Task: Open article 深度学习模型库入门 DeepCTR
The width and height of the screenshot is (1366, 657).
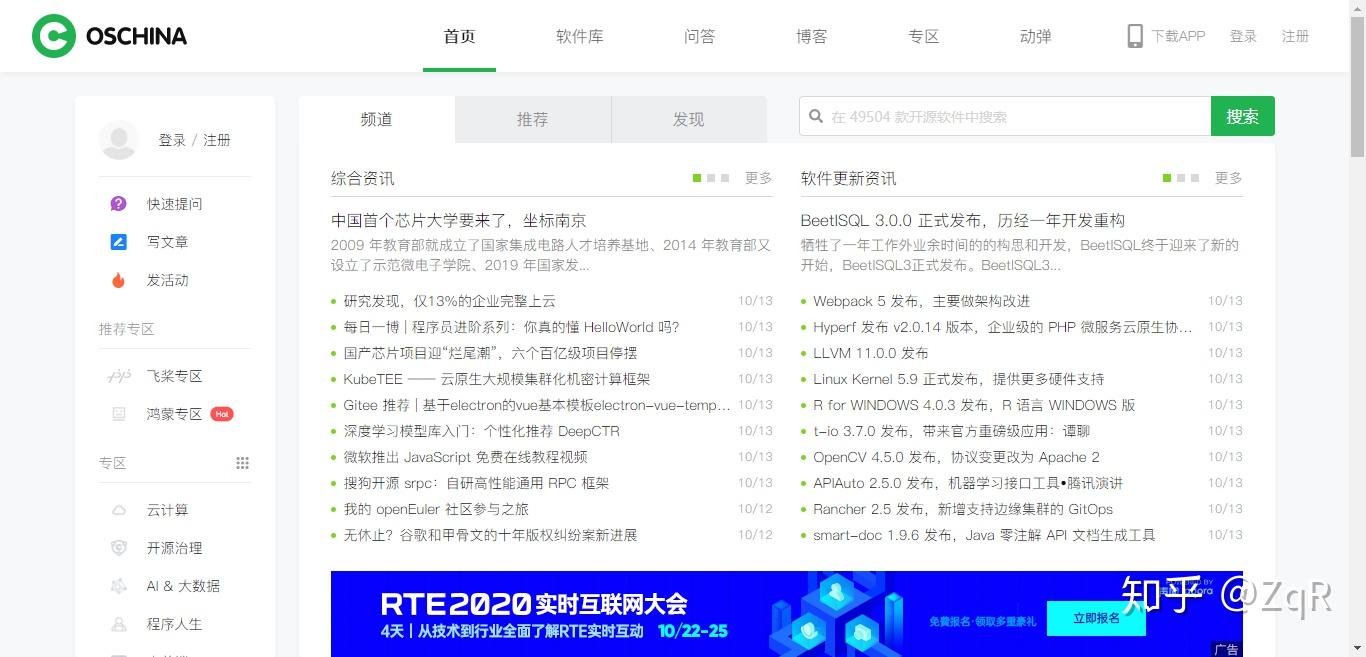Action: (482, 431)
